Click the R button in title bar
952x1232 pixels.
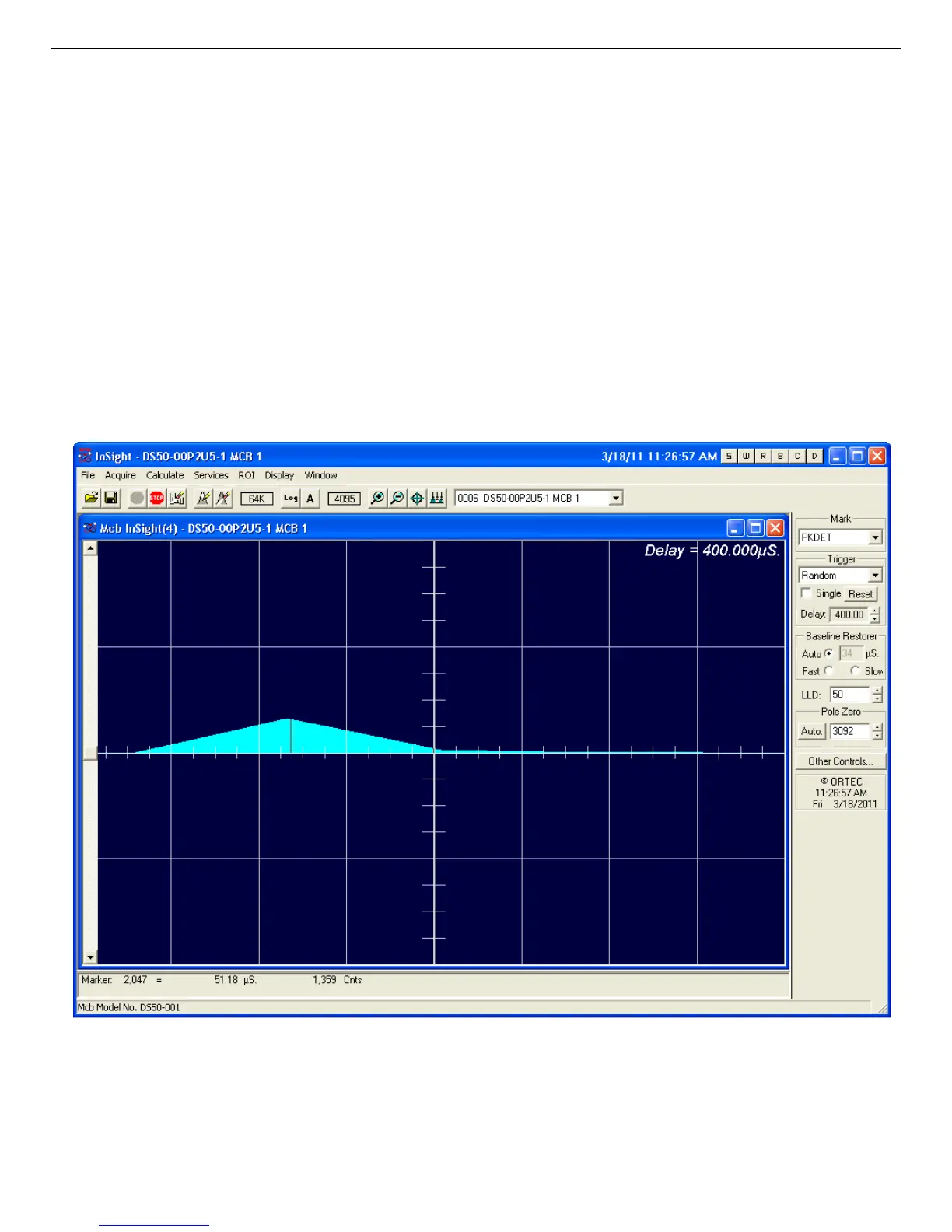(763, 456)
